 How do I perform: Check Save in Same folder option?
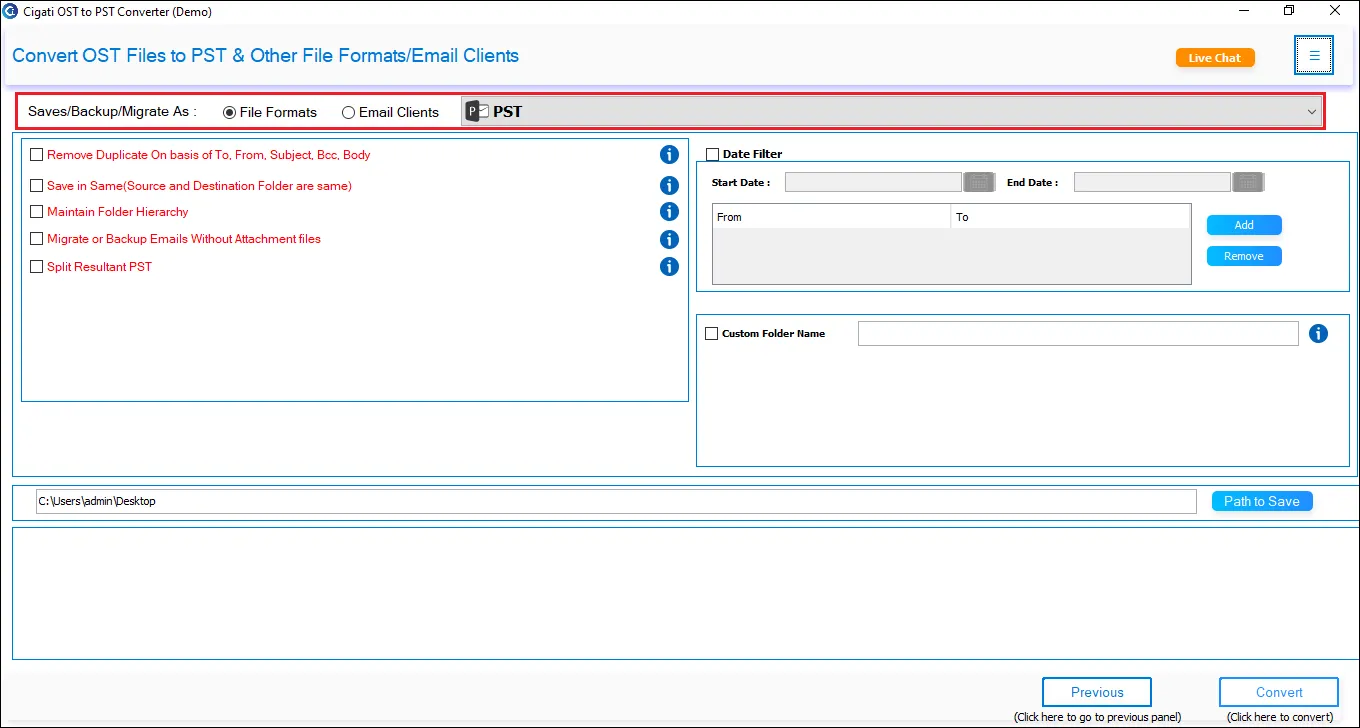[37, 185]
